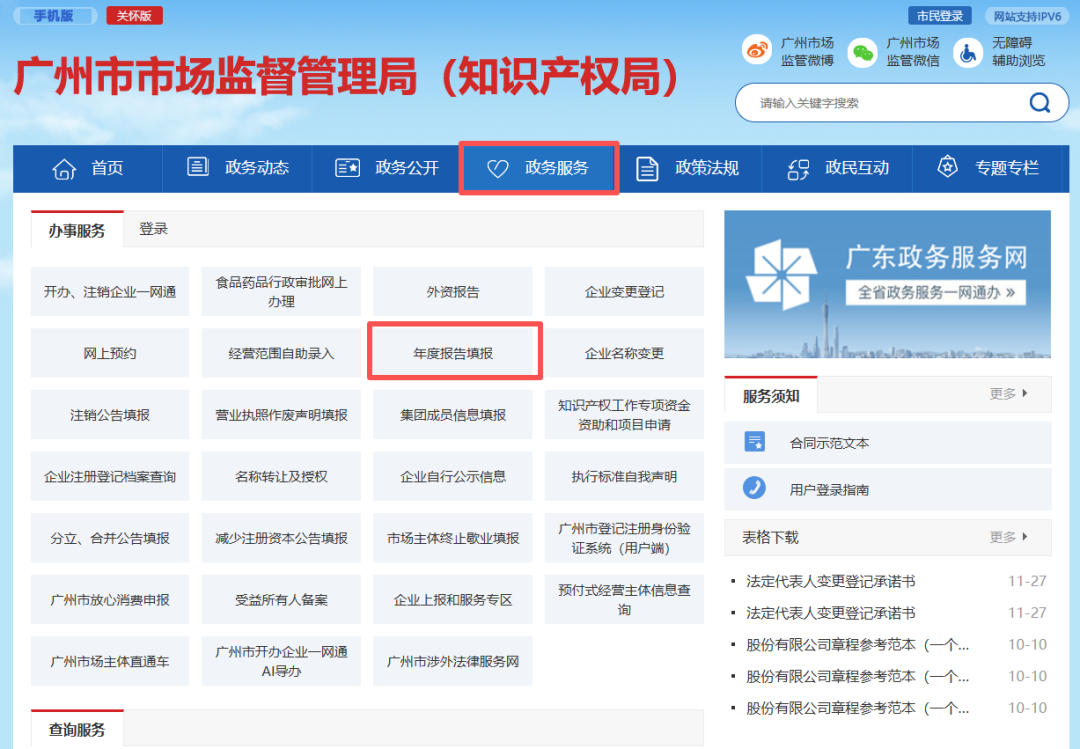Click the wheelchair accessibility icon
1080x749 pixels.
(968, 52)
